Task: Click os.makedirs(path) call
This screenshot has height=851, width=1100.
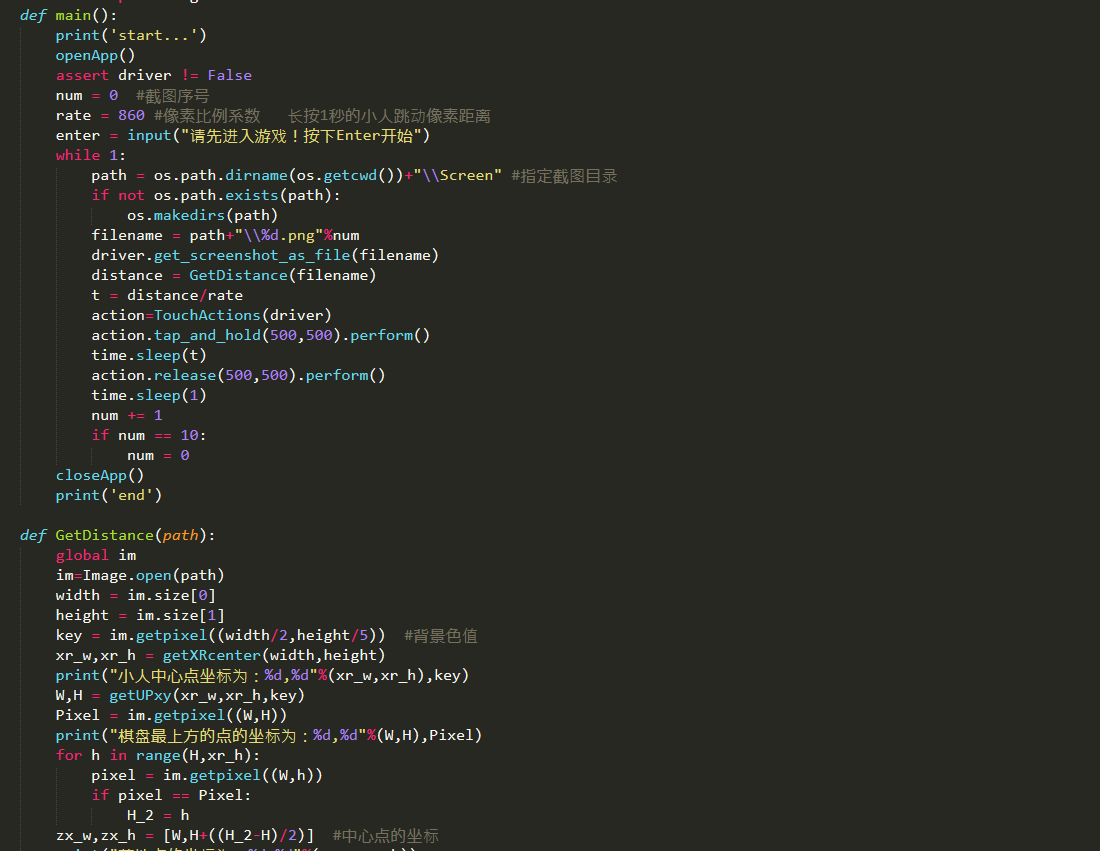Action: [x=203, y=215]
